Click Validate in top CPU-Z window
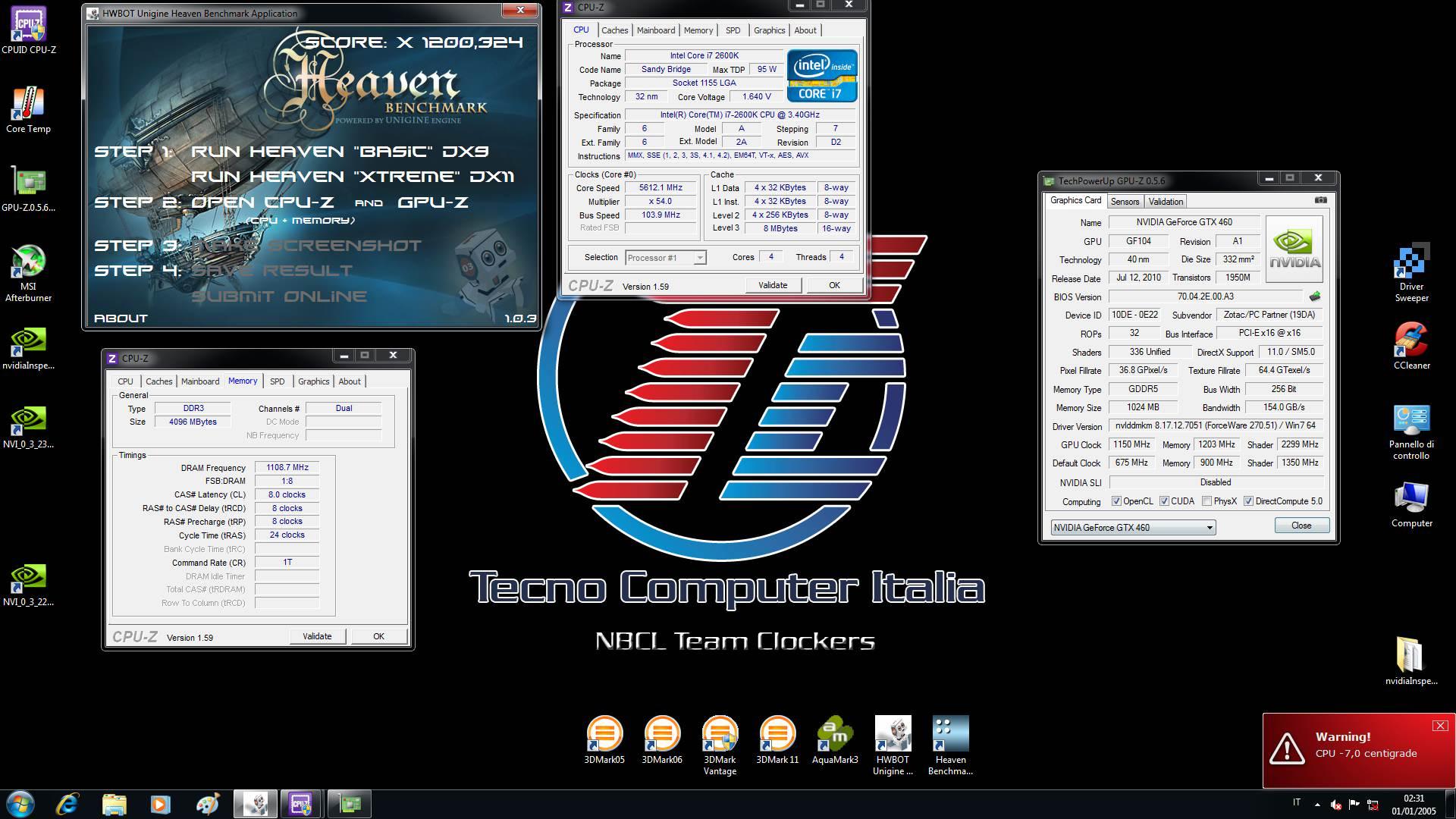The image size is (1456, 819). click(x=773, y=285)
